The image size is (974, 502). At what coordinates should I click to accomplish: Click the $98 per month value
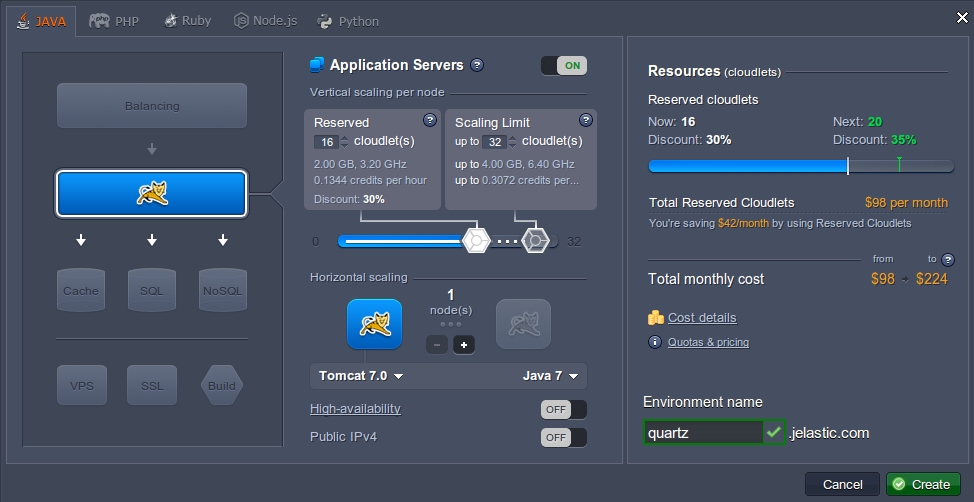906,203
